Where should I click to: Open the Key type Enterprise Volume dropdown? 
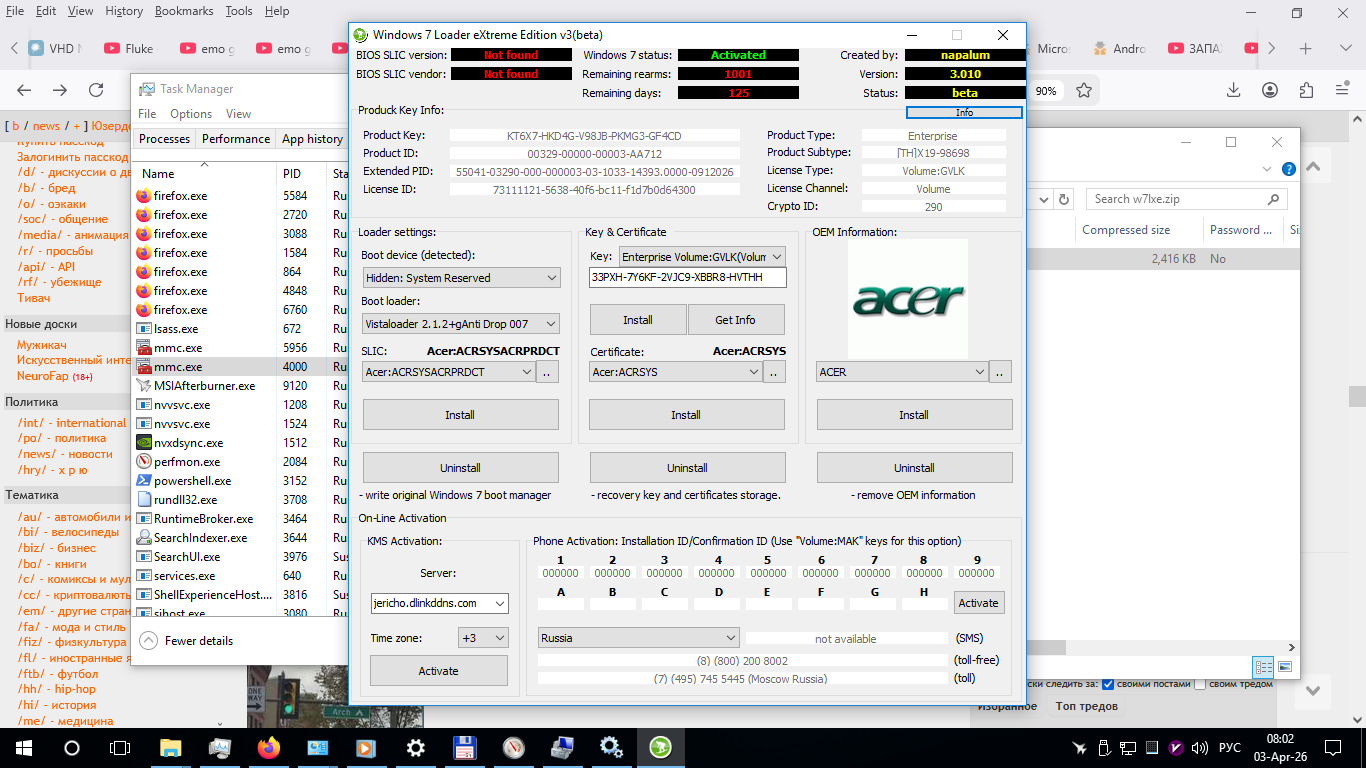point(703,257)
